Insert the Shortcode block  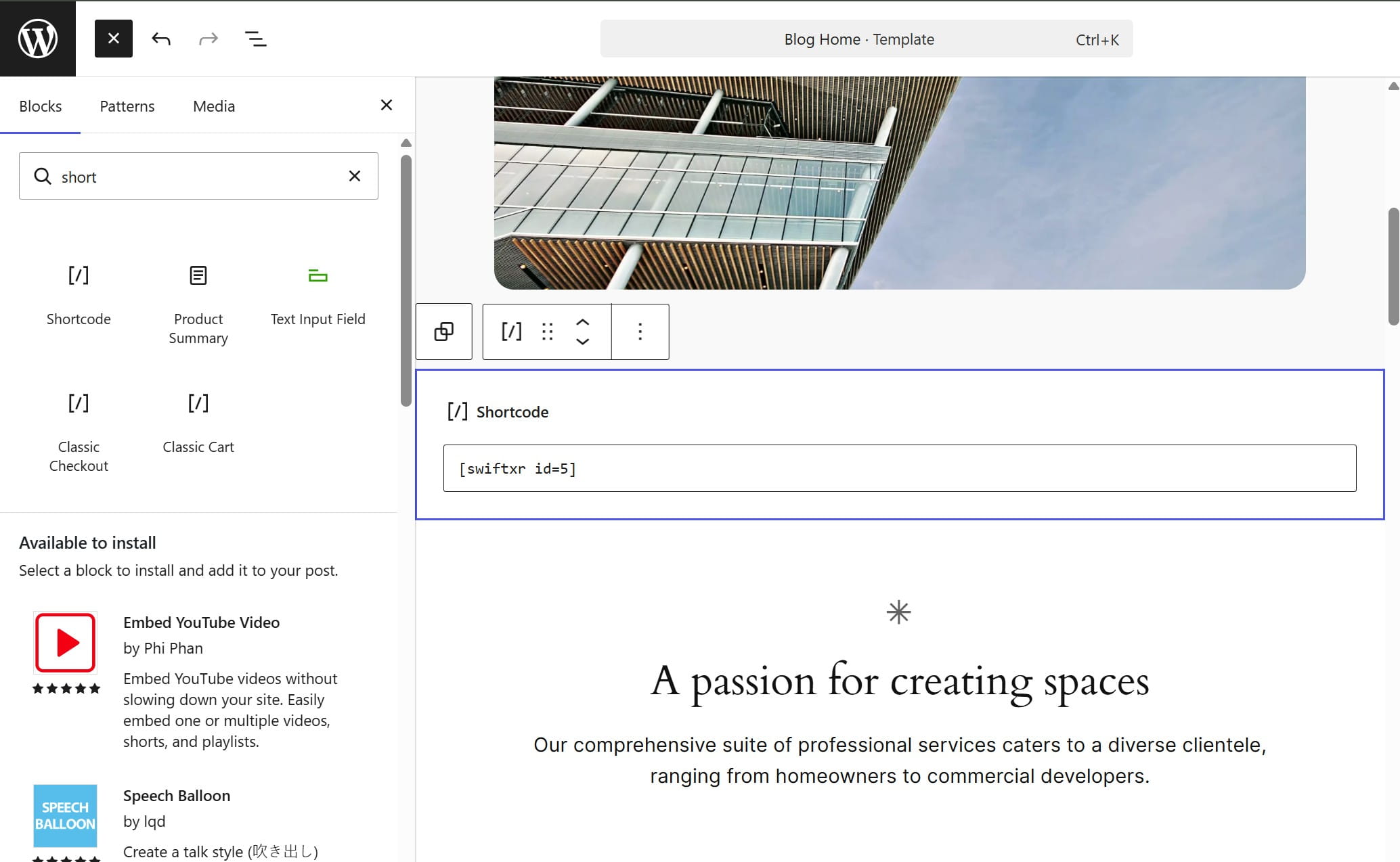(79, 294)
